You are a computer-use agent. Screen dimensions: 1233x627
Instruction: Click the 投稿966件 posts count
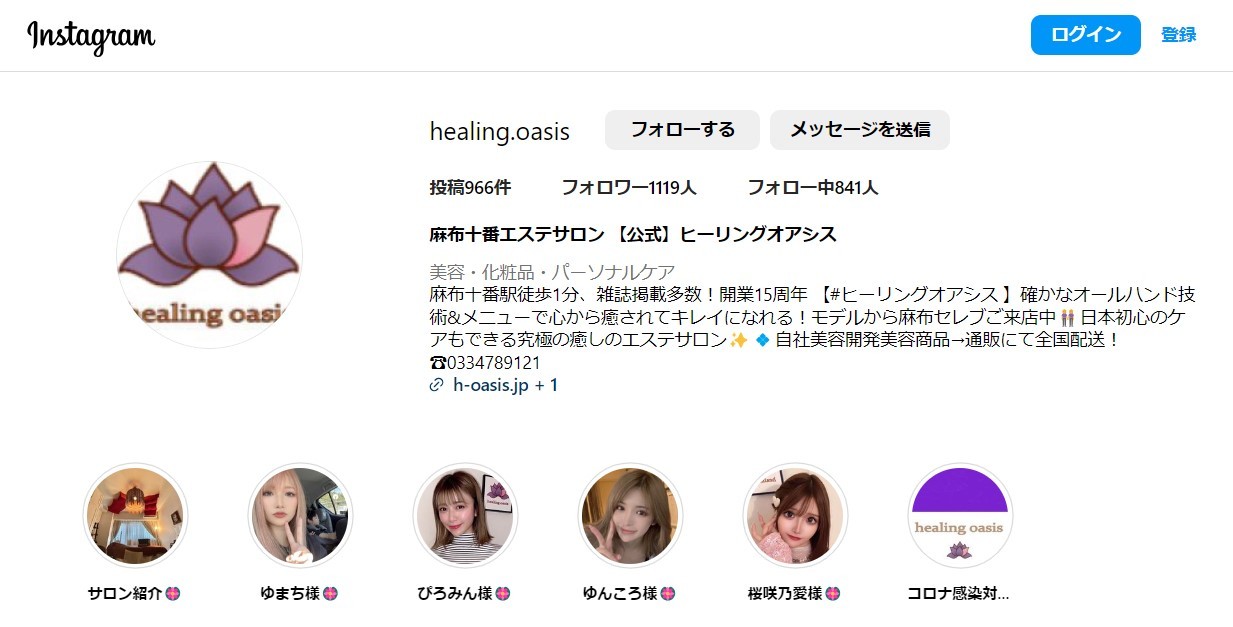tap(470, 187)
